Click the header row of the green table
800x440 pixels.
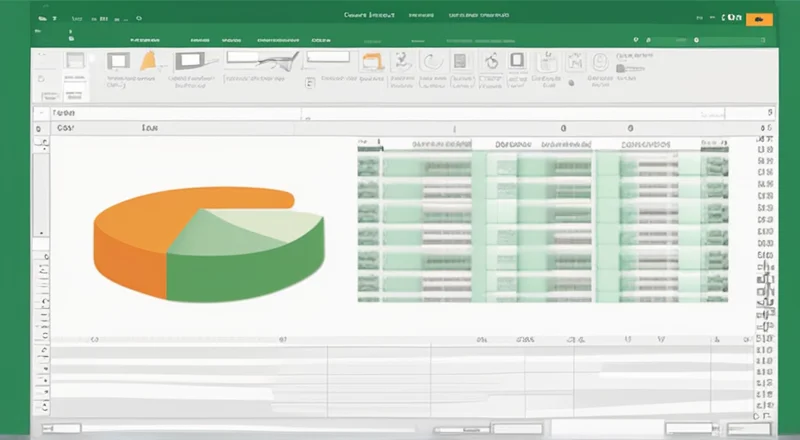tap(540, 145)
